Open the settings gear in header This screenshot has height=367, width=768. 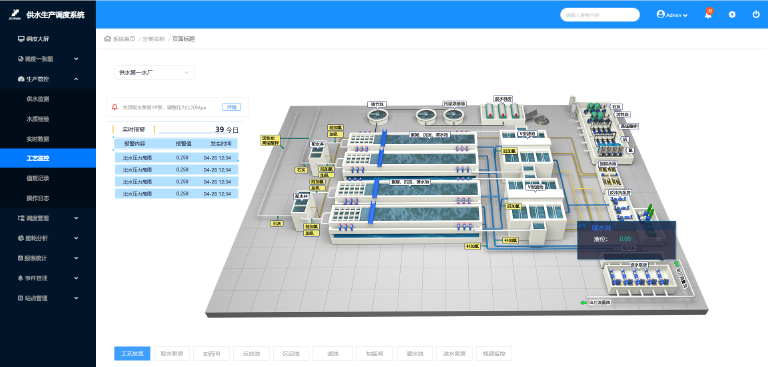tap(732, 15)
